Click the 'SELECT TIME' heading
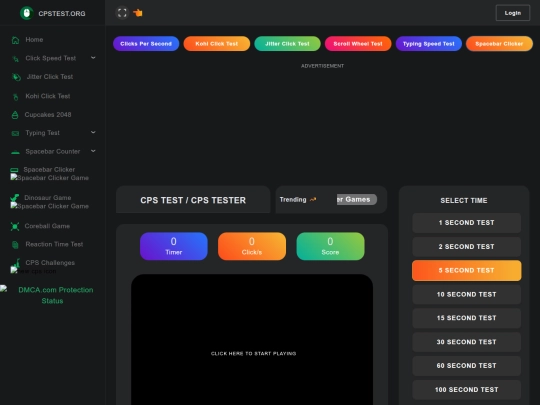Viewport: 540px width, 405px height. 464,200
